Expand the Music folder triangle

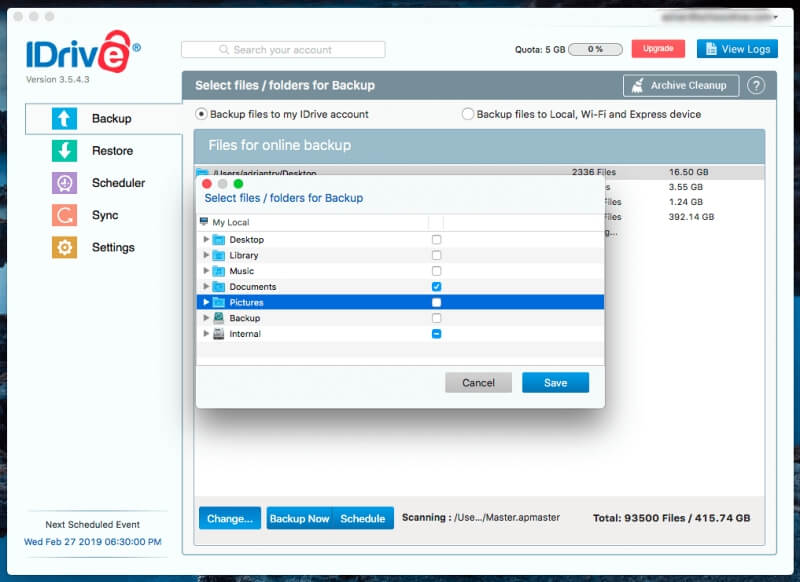point(206,271)
